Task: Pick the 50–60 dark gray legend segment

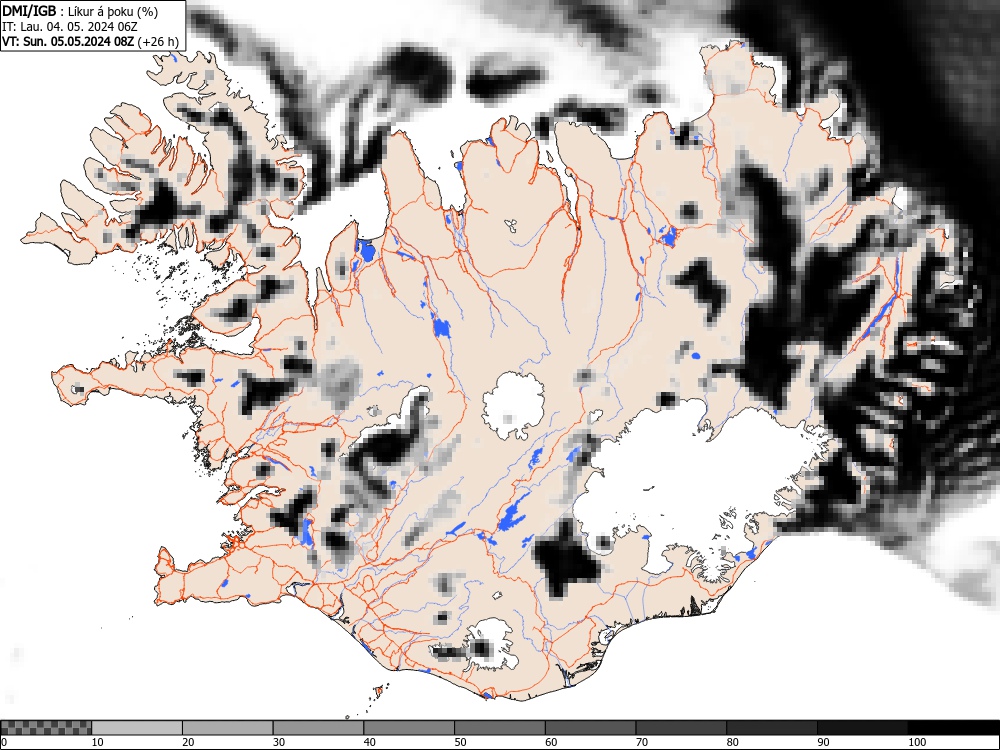Action: pyautogui.click(x=499, y=728)
